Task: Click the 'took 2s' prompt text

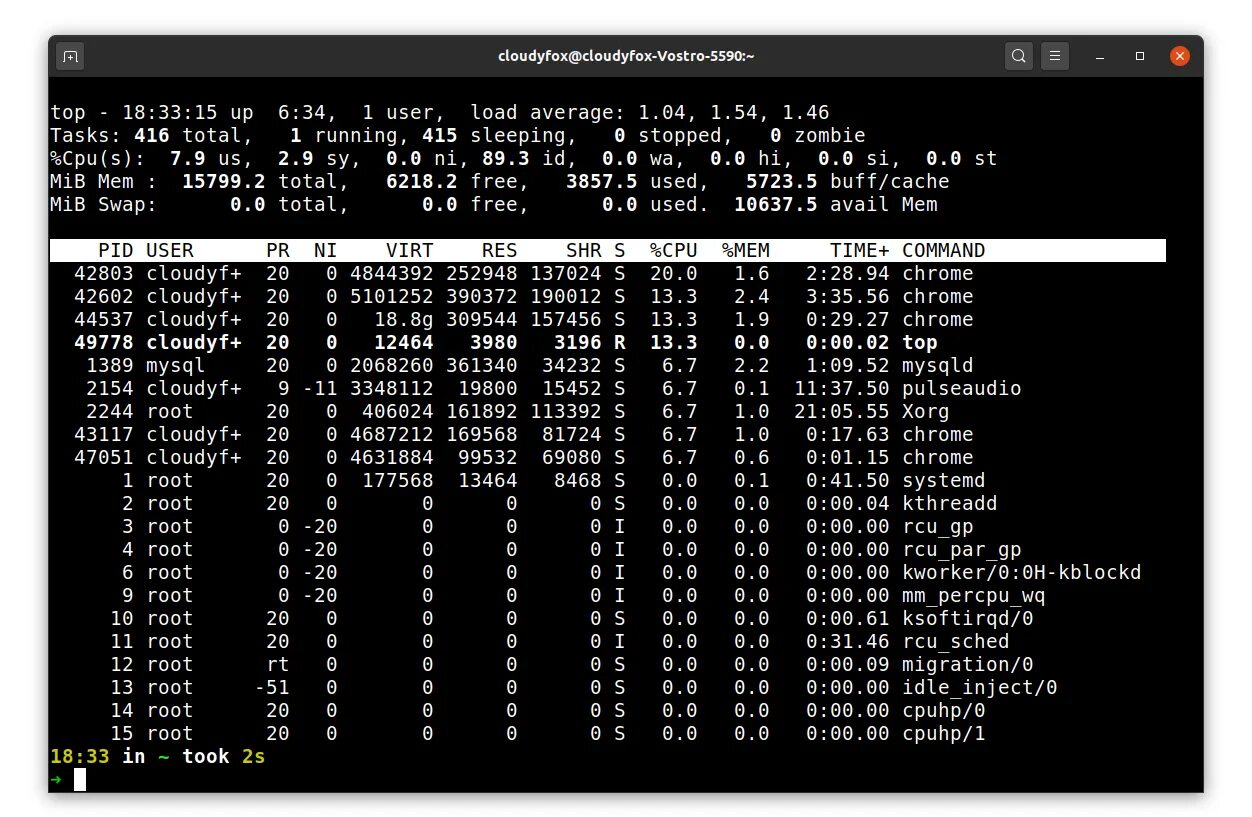Action: [224, 756]
